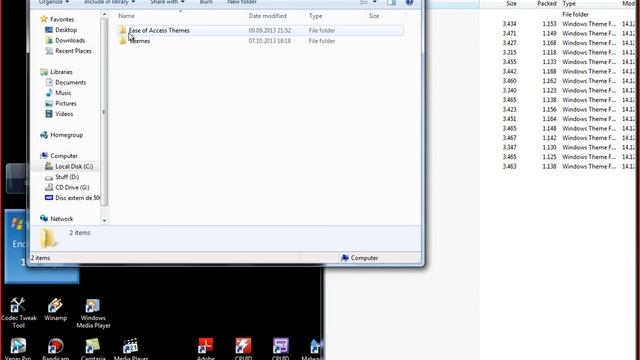640x360 pixels.
Task: Open the Codec Tweak Tool desktop shortcut
Action: pos(18,313)
